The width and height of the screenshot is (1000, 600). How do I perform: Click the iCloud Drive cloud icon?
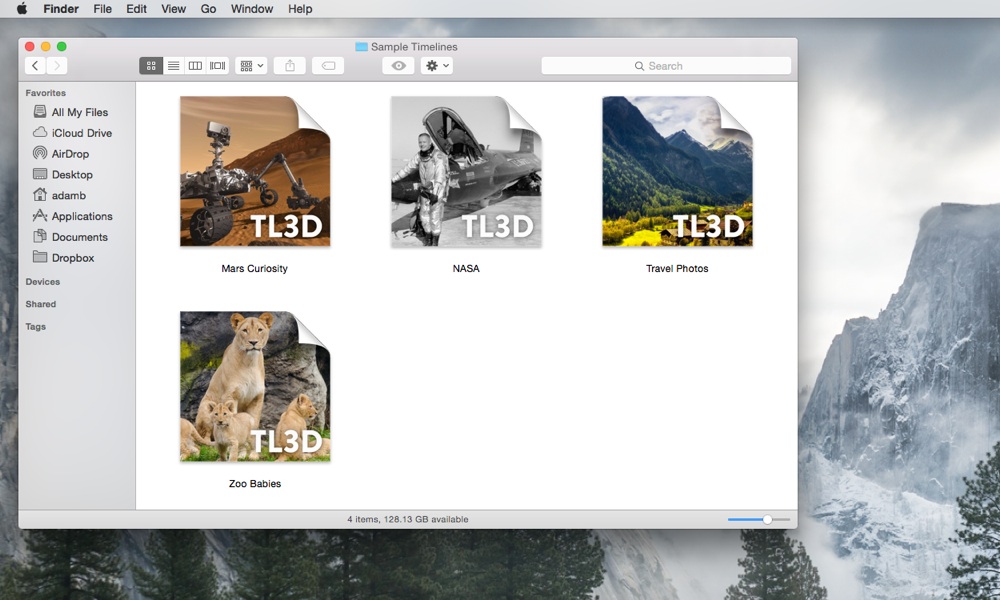[40, 132]
